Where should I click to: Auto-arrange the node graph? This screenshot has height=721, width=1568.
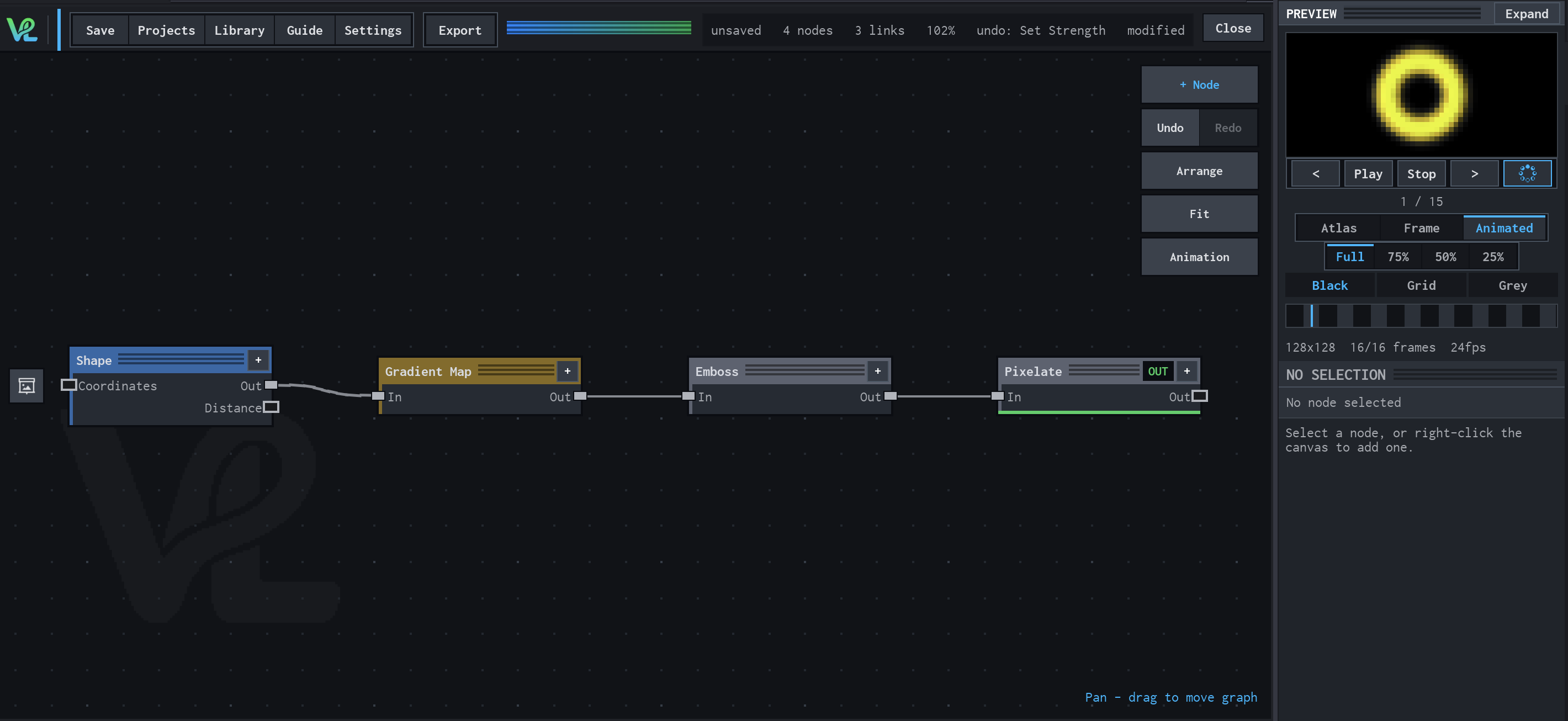click(x=1199, y=171)
